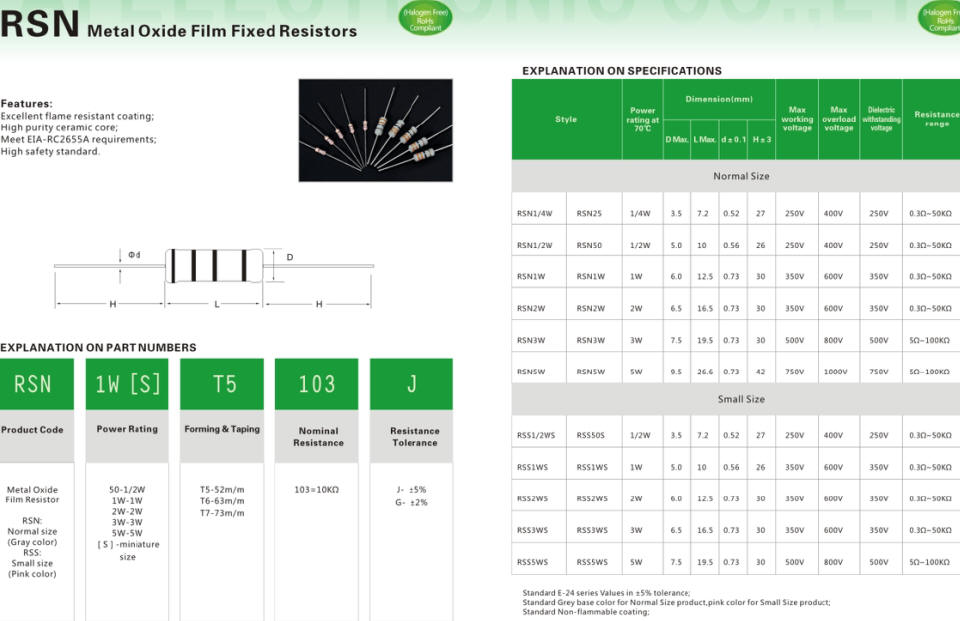Click the resistor dimension drawing body
This screenshot has height=621, width=960.
click(214, 266)
